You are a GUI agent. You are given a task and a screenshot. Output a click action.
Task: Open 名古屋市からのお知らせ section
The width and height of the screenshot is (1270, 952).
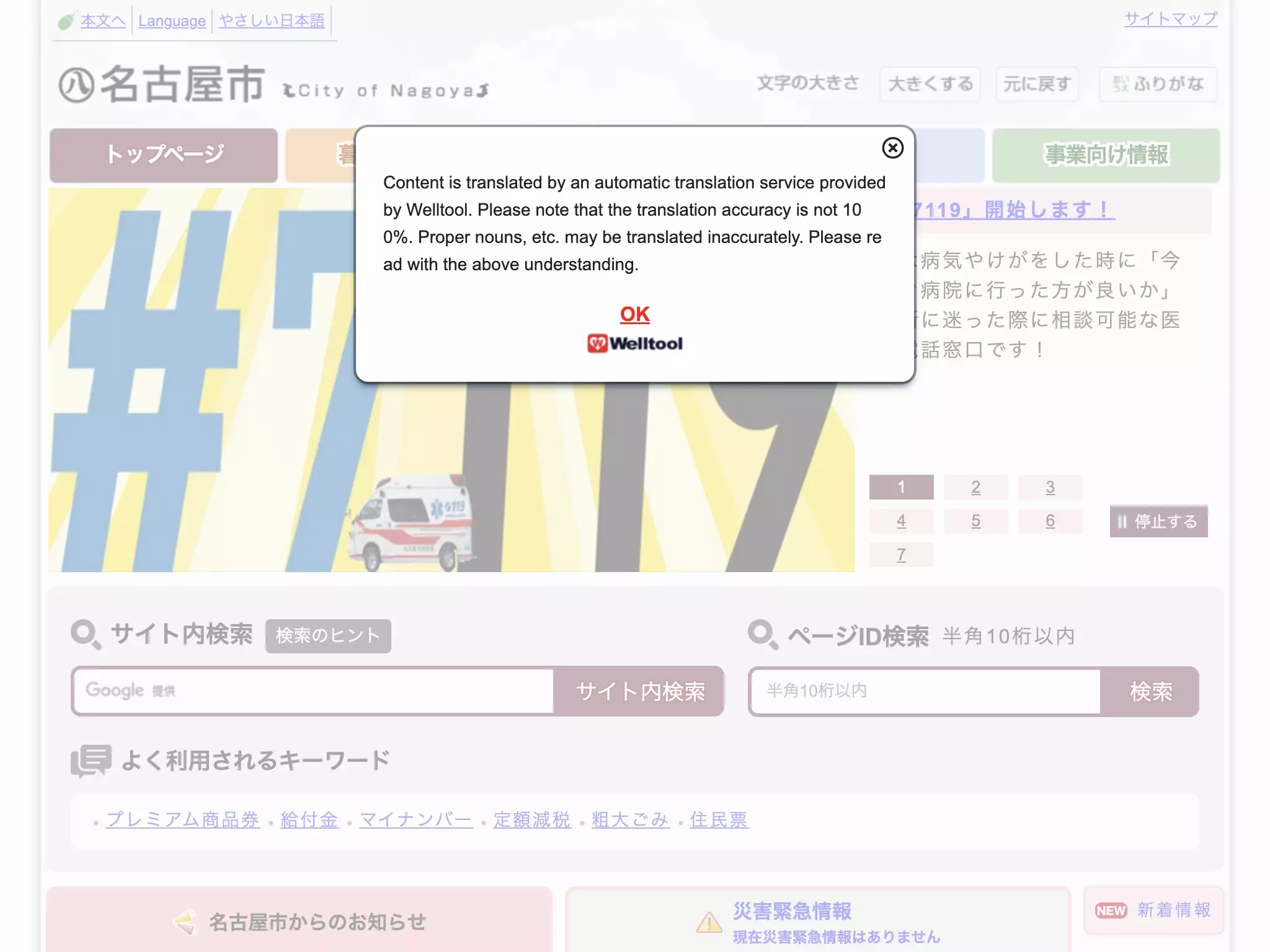(299, 920)
